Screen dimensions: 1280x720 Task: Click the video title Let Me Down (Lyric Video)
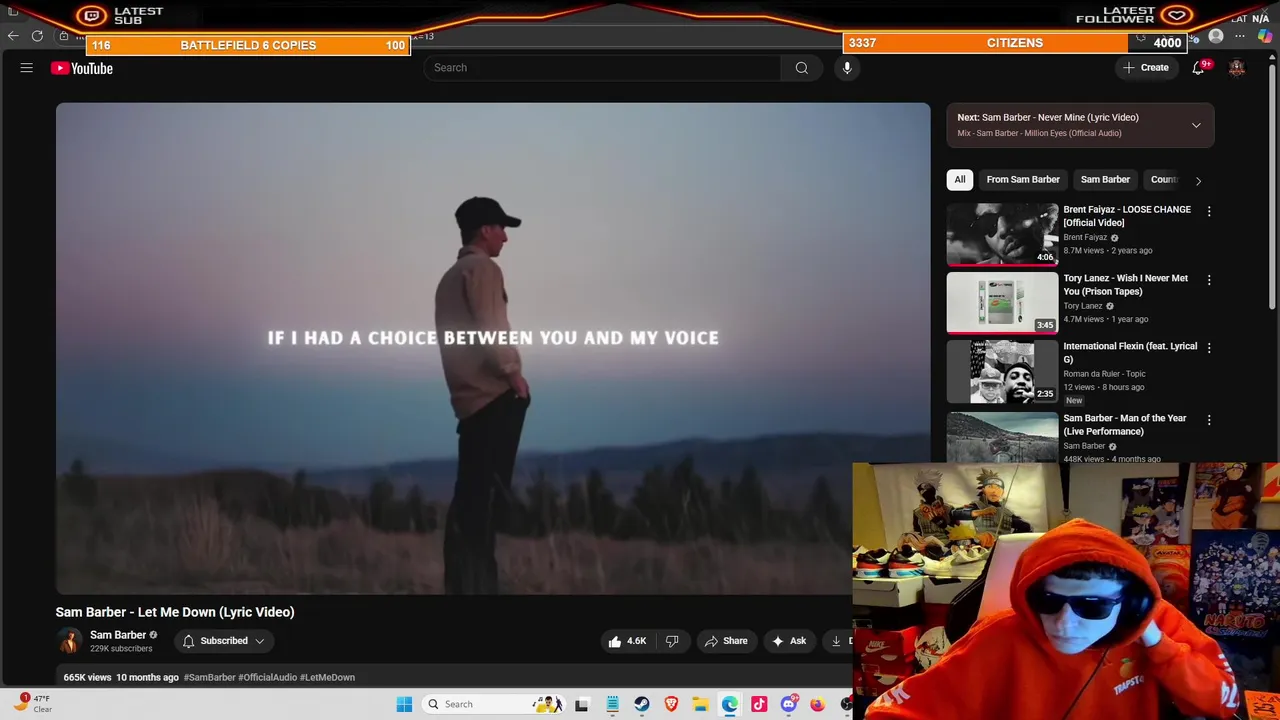point(175,612)
